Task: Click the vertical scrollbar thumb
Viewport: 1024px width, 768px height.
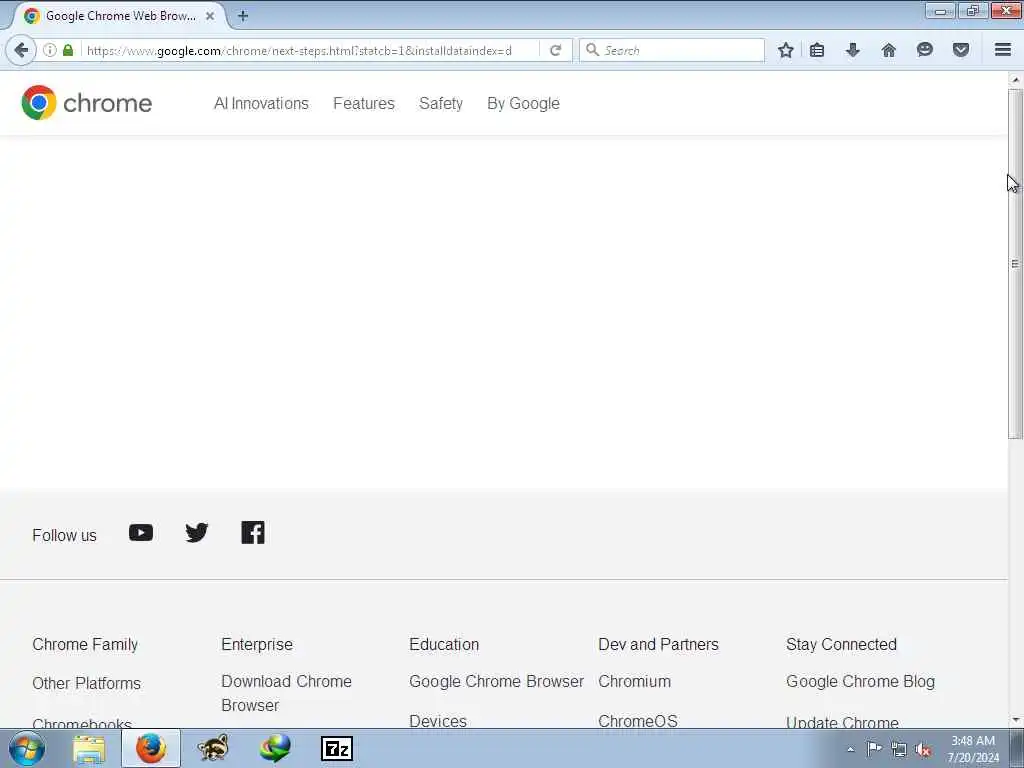Action: [x=1016, y=264]
